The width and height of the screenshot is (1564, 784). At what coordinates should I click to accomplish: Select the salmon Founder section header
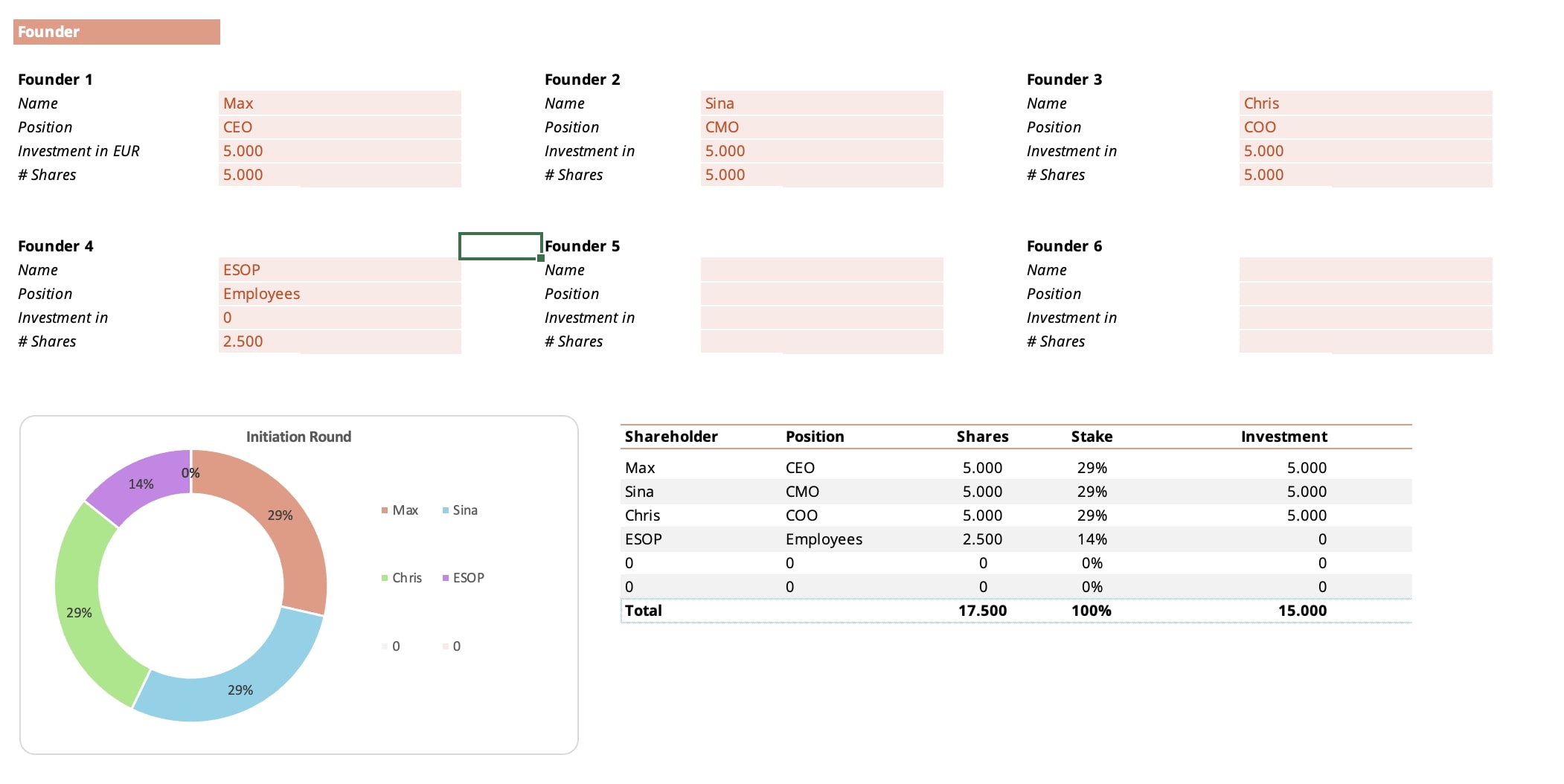point(117,32)
